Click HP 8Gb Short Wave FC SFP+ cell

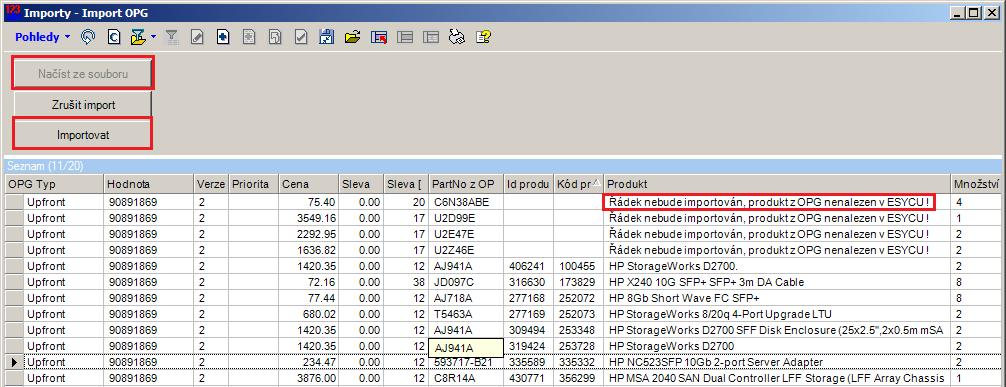click(x=776, y=298)
